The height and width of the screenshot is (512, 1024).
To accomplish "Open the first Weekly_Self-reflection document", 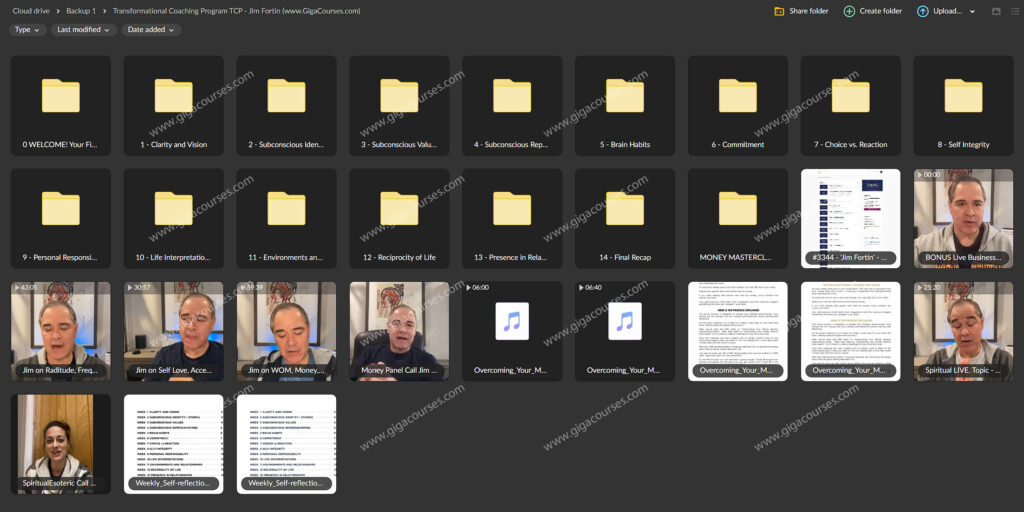I will (174, 443).
